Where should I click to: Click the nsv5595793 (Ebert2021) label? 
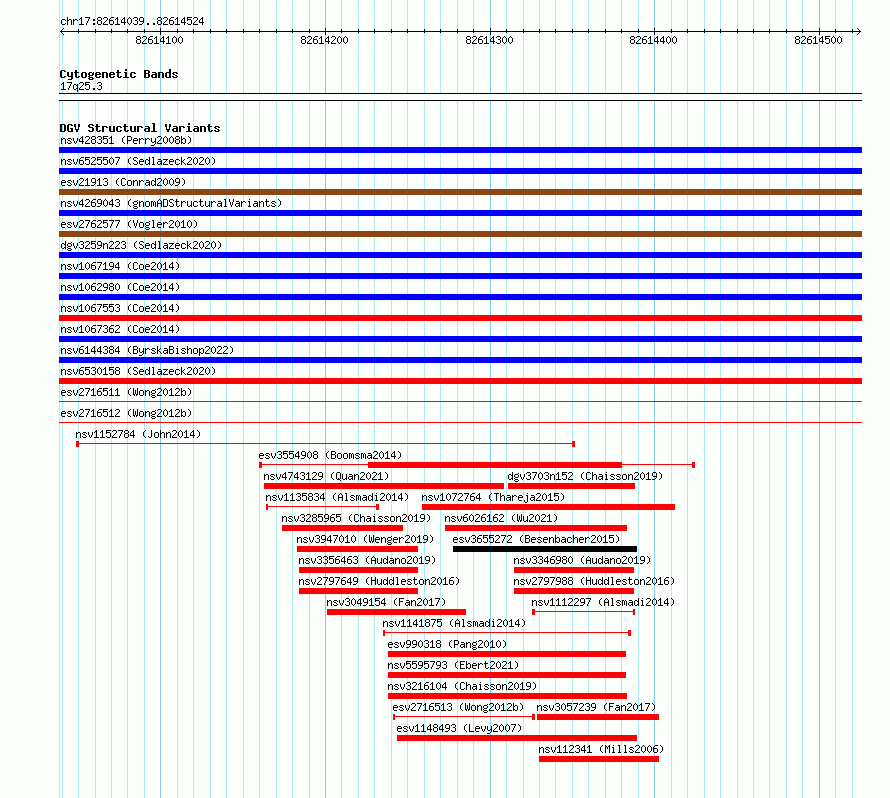453,665
